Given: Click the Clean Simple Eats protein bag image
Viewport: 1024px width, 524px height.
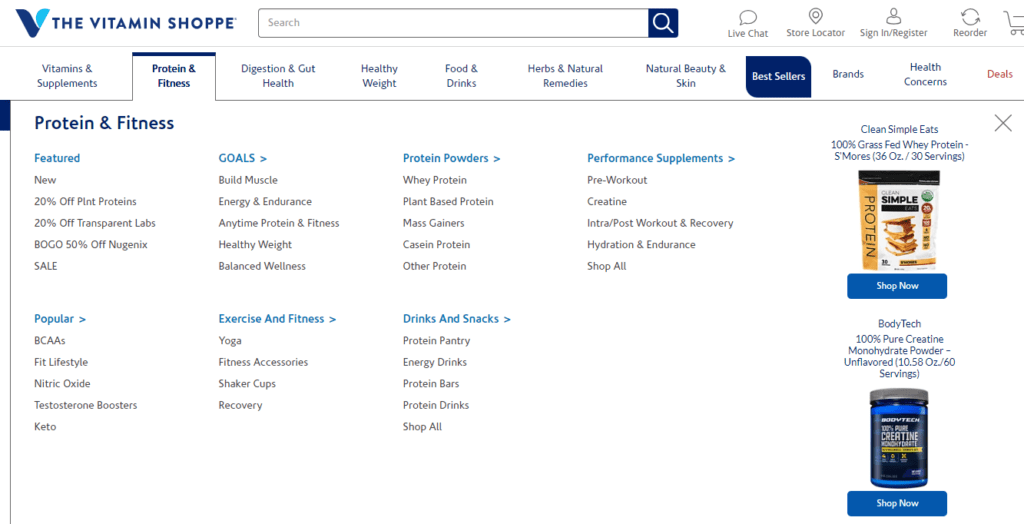Looking at the screenshot, I should [899, 220].
